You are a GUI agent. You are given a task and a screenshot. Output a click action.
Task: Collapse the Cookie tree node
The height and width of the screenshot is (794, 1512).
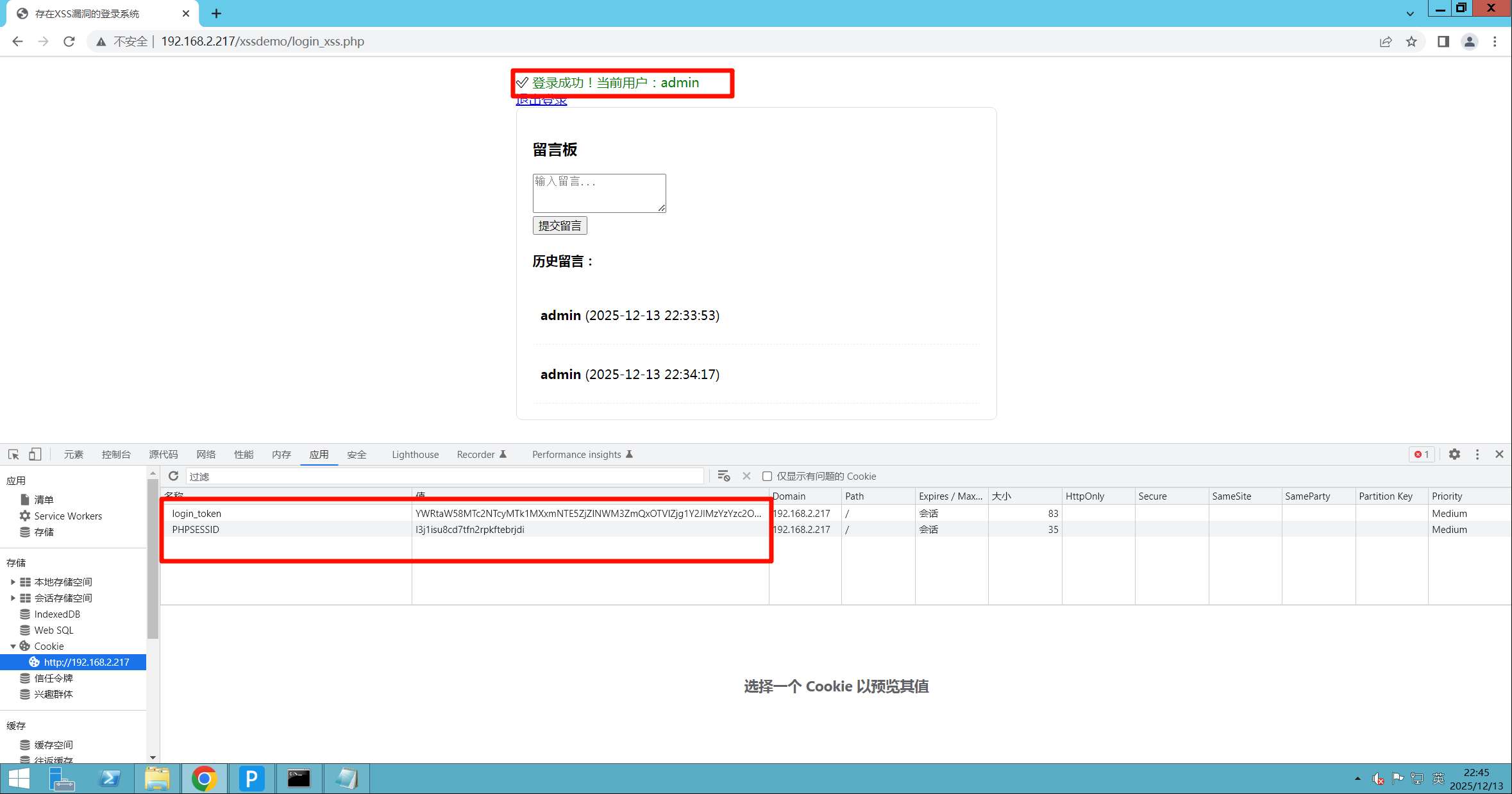pyautogui.click(x=13, y=646)
